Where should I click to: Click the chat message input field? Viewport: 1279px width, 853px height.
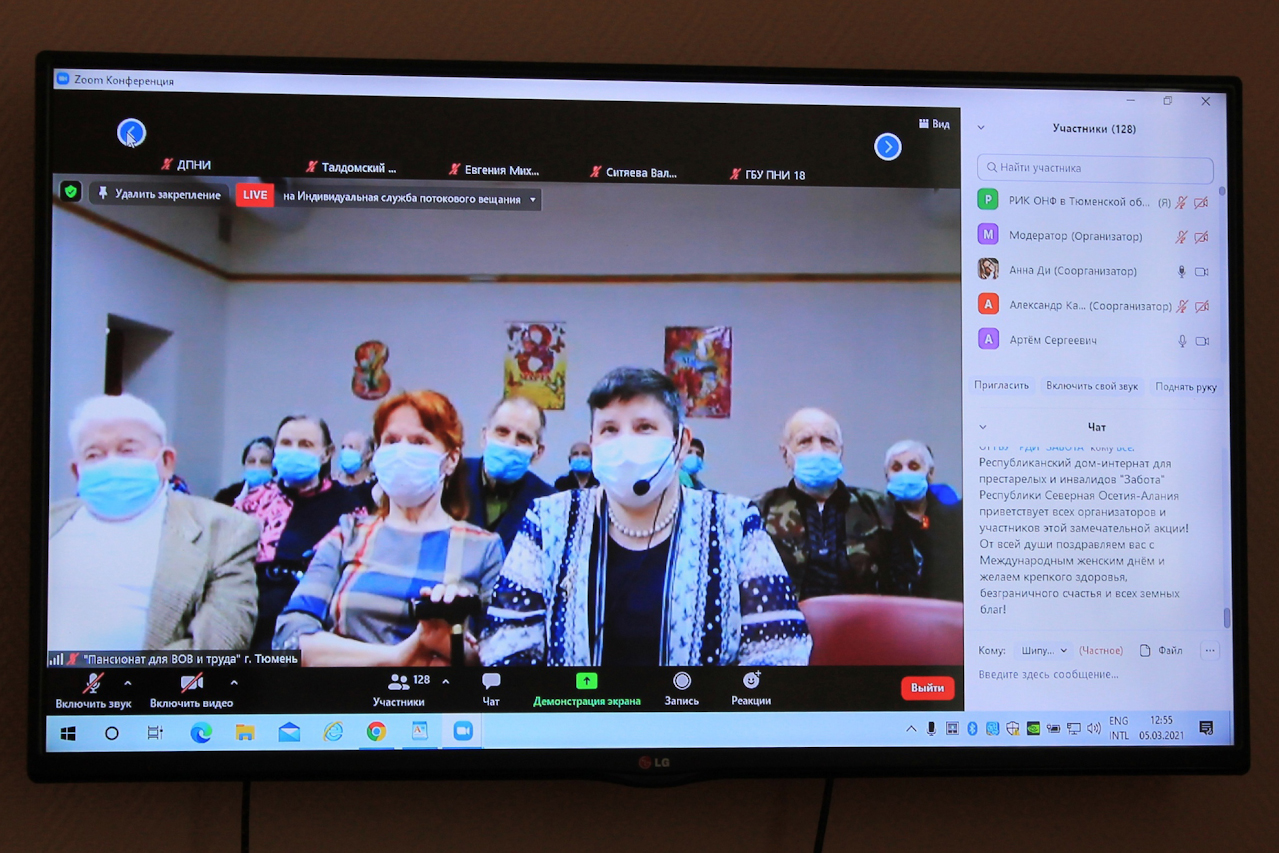pyautogui.click(x=1098, y=675)
